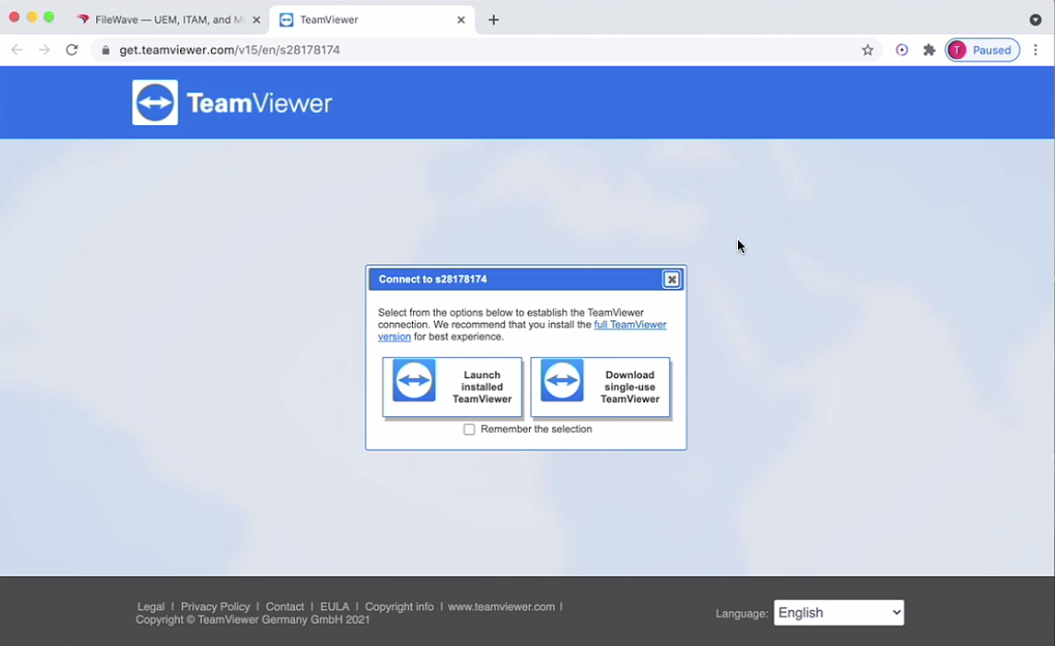
Task: Click the yellow minimize window button
Action: pos(32,17)
